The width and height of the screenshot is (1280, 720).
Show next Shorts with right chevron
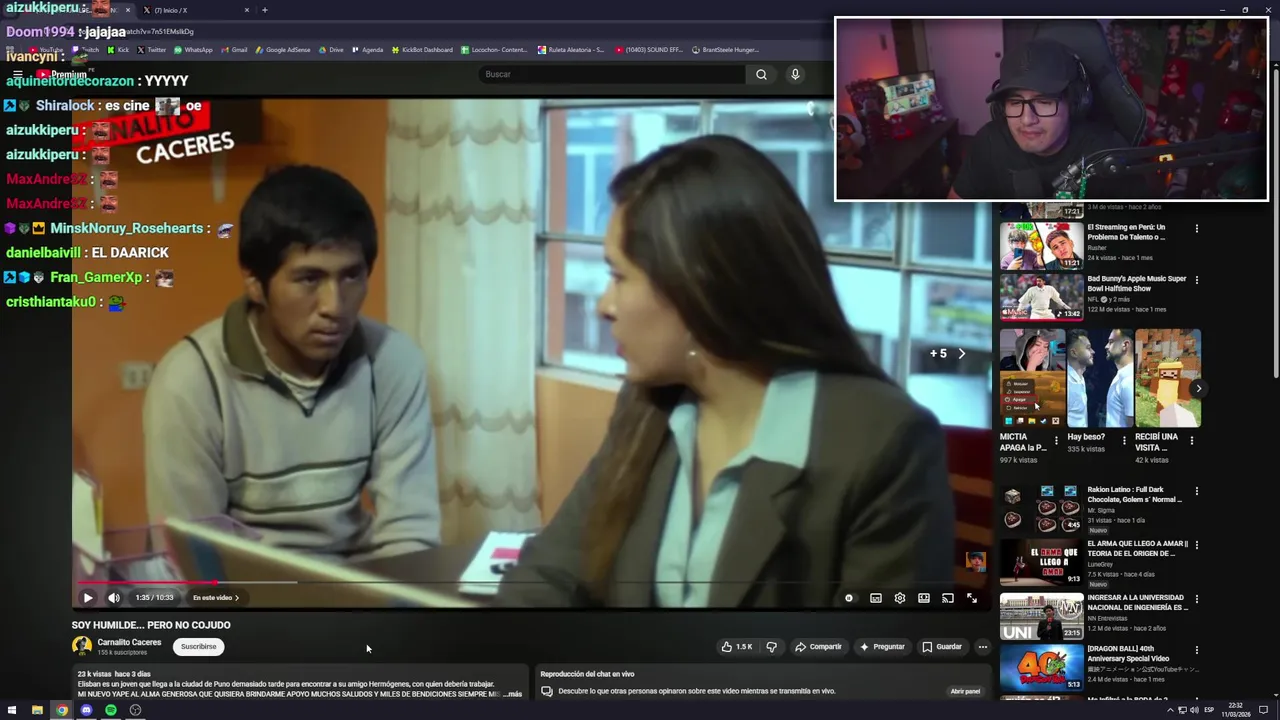[x=1198, y=388]
